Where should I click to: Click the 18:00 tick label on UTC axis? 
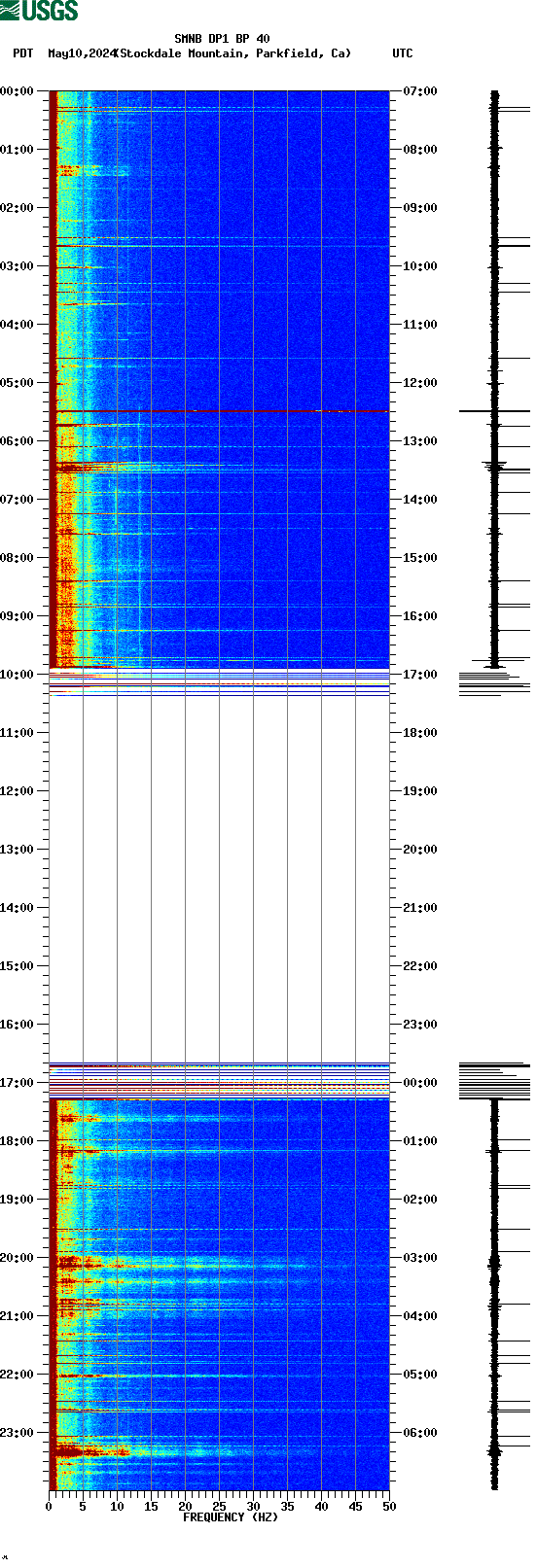(x=420, y=733)
